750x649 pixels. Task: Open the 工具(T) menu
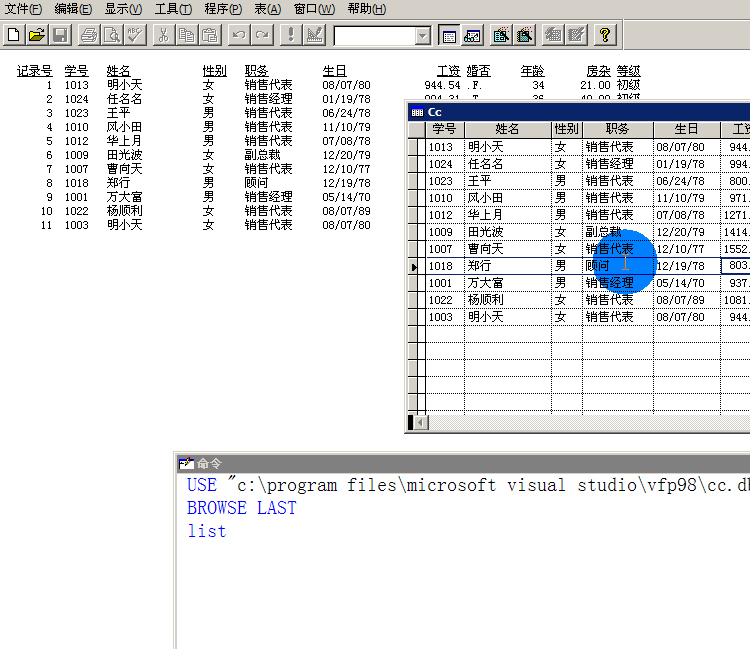coord(173,9)
